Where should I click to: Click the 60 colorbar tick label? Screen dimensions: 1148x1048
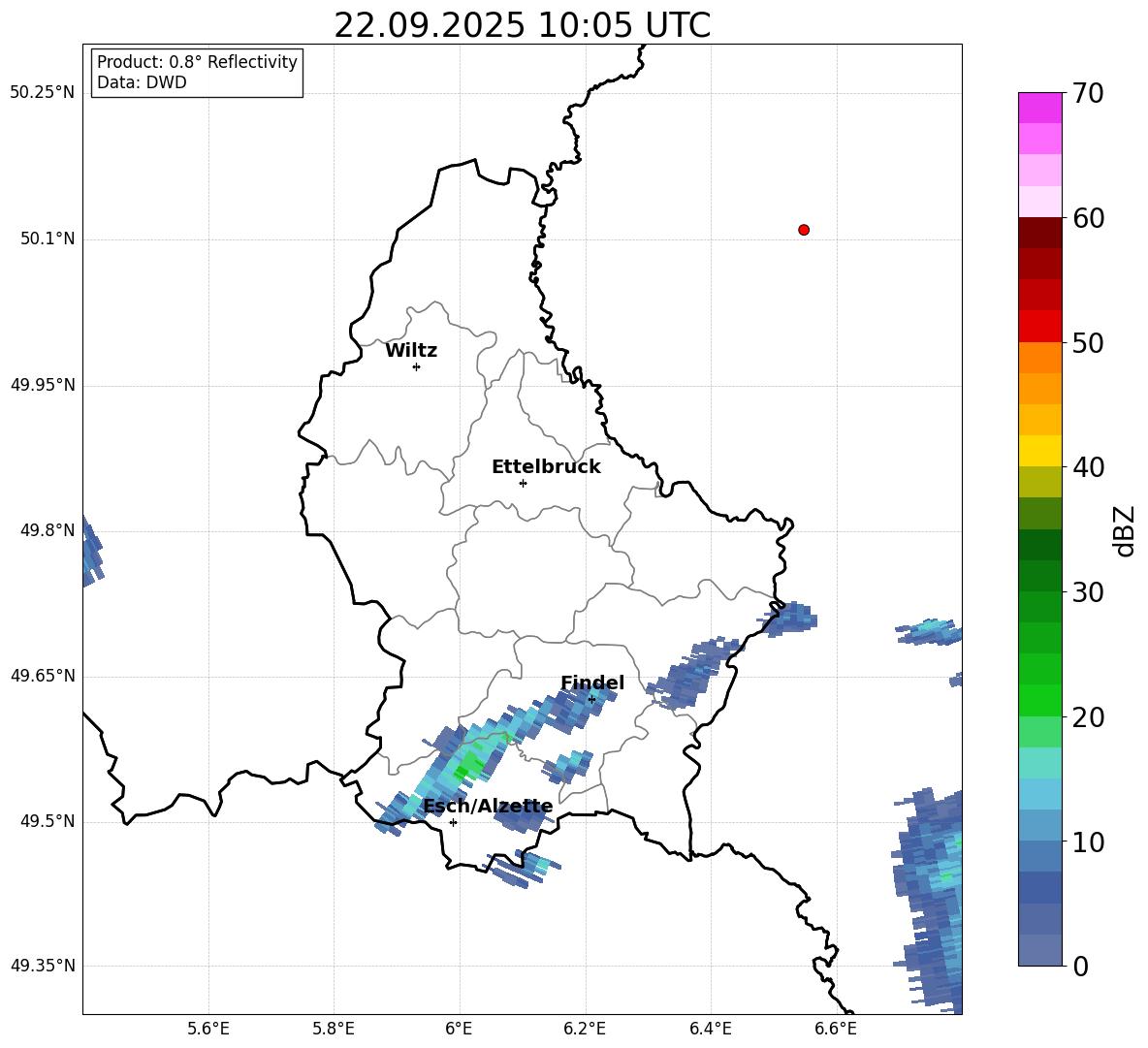point(1088,218)
